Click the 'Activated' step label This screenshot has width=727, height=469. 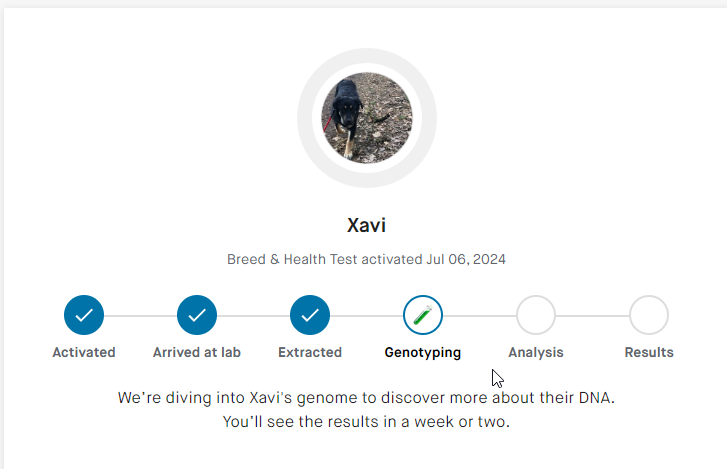[x=84, y=352]
